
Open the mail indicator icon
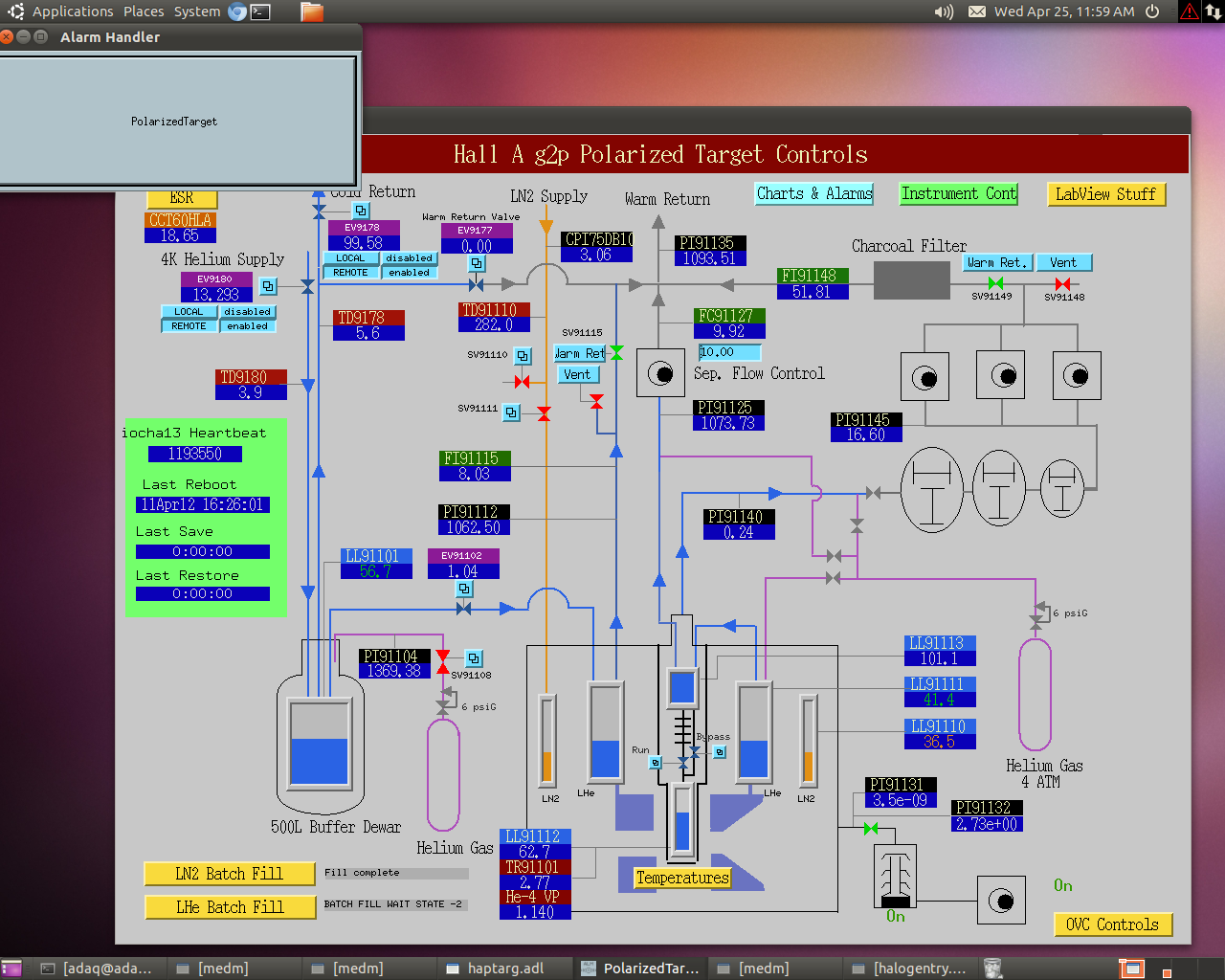[x=976, y=11]
